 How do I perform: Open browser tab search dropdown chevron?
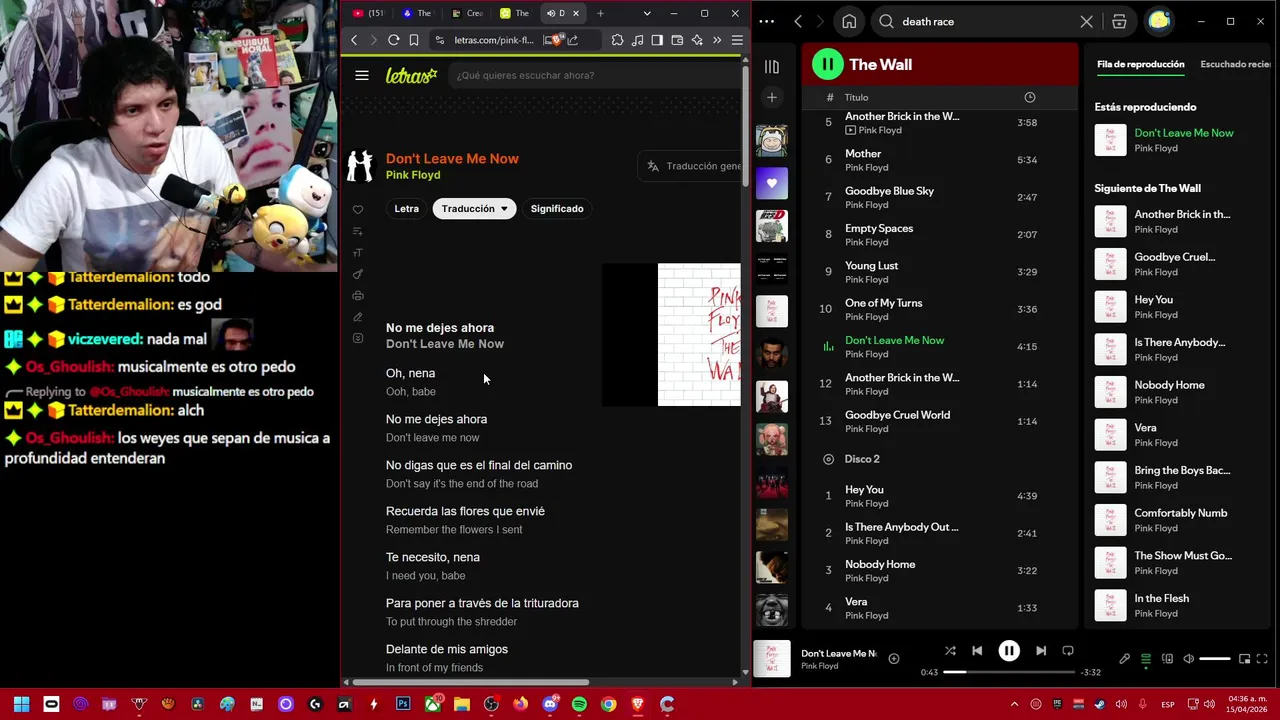[647, 13]
